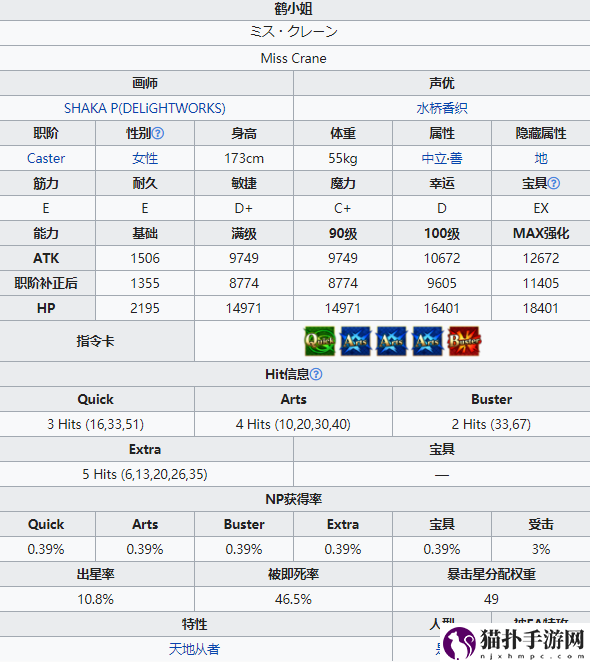
Task: Click the 画师 header cell
Action: [x=145, y=83]
